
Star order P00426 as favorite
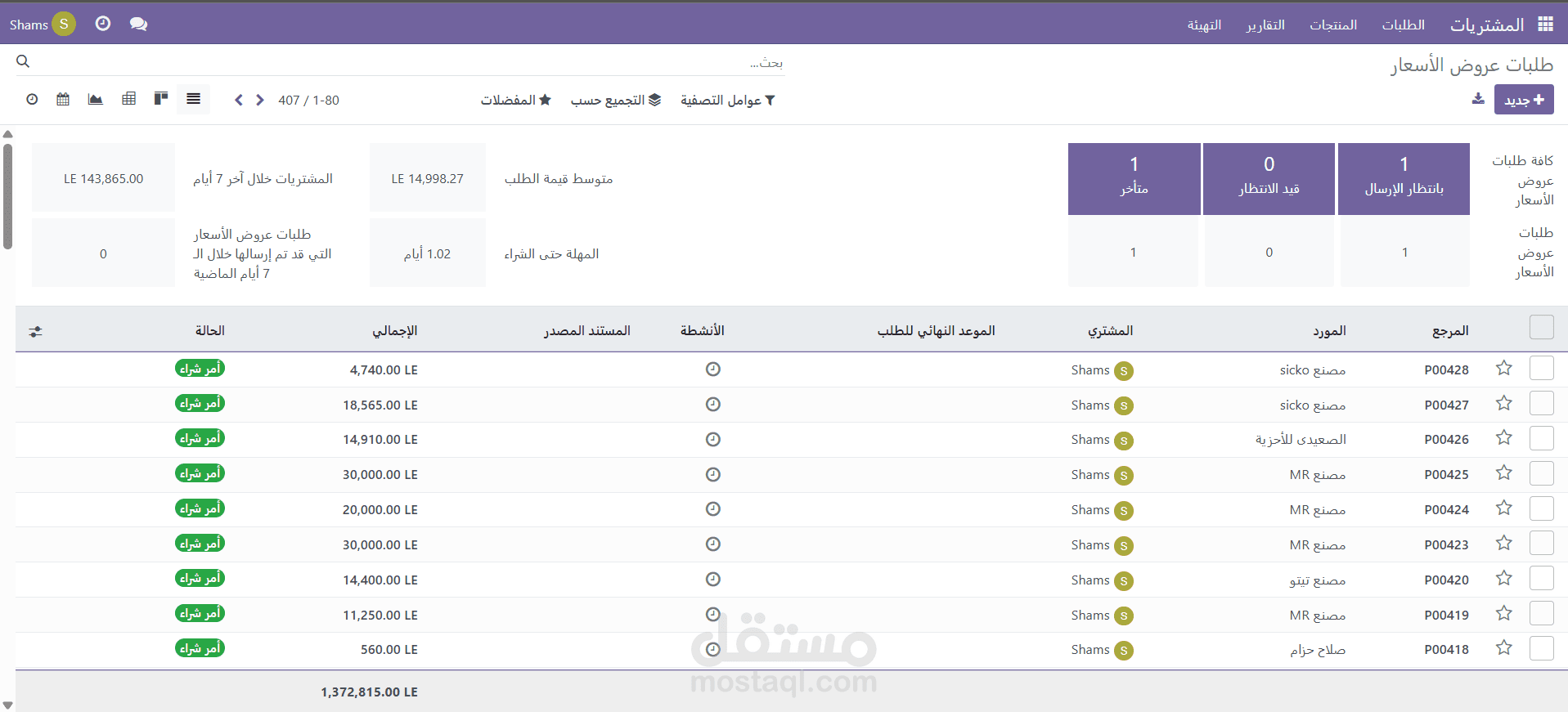pos(1503,437)
